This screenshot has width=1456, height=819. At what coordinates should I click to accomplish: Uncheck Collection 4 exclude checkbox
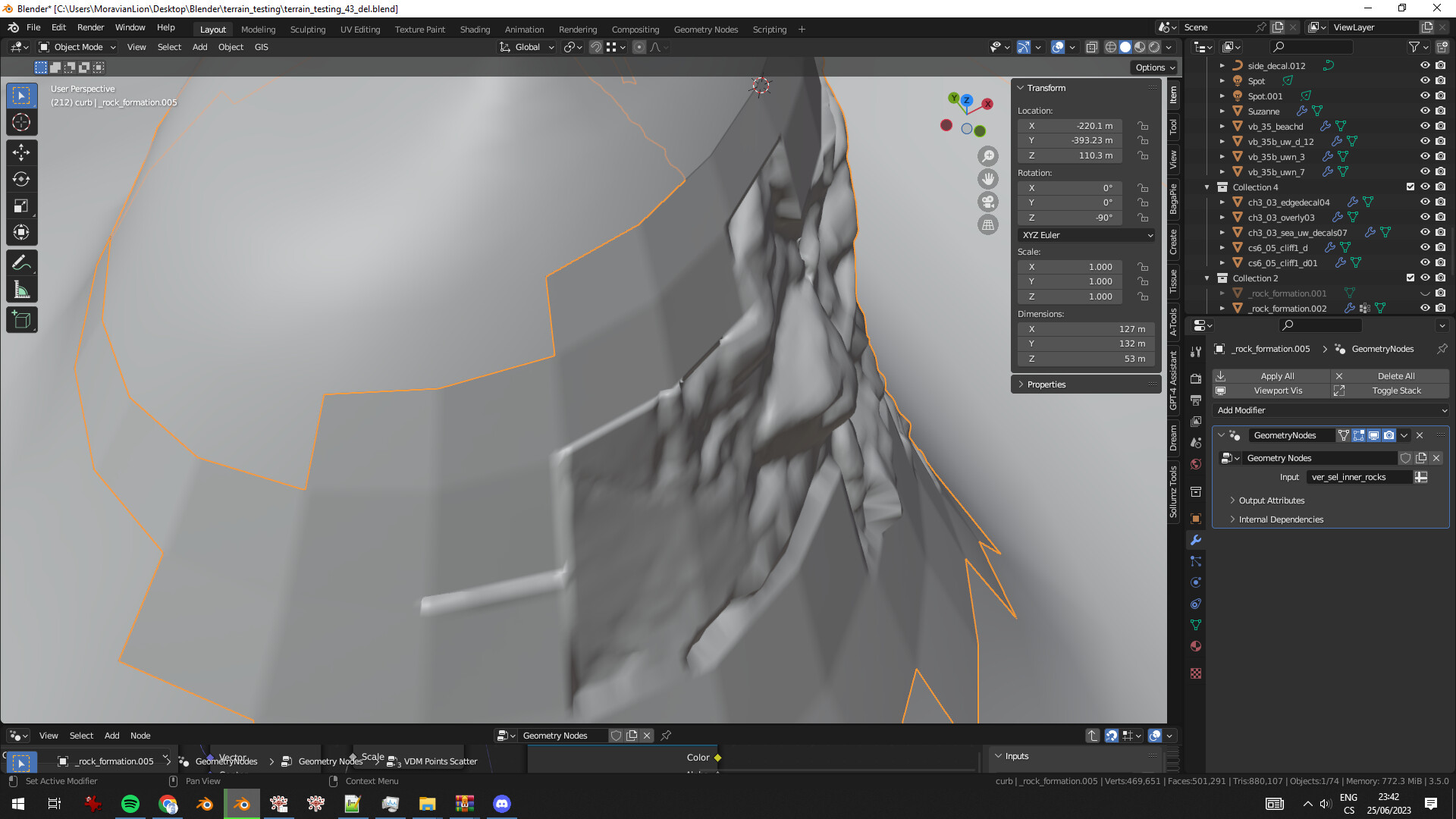click(x=1410, y=187)
